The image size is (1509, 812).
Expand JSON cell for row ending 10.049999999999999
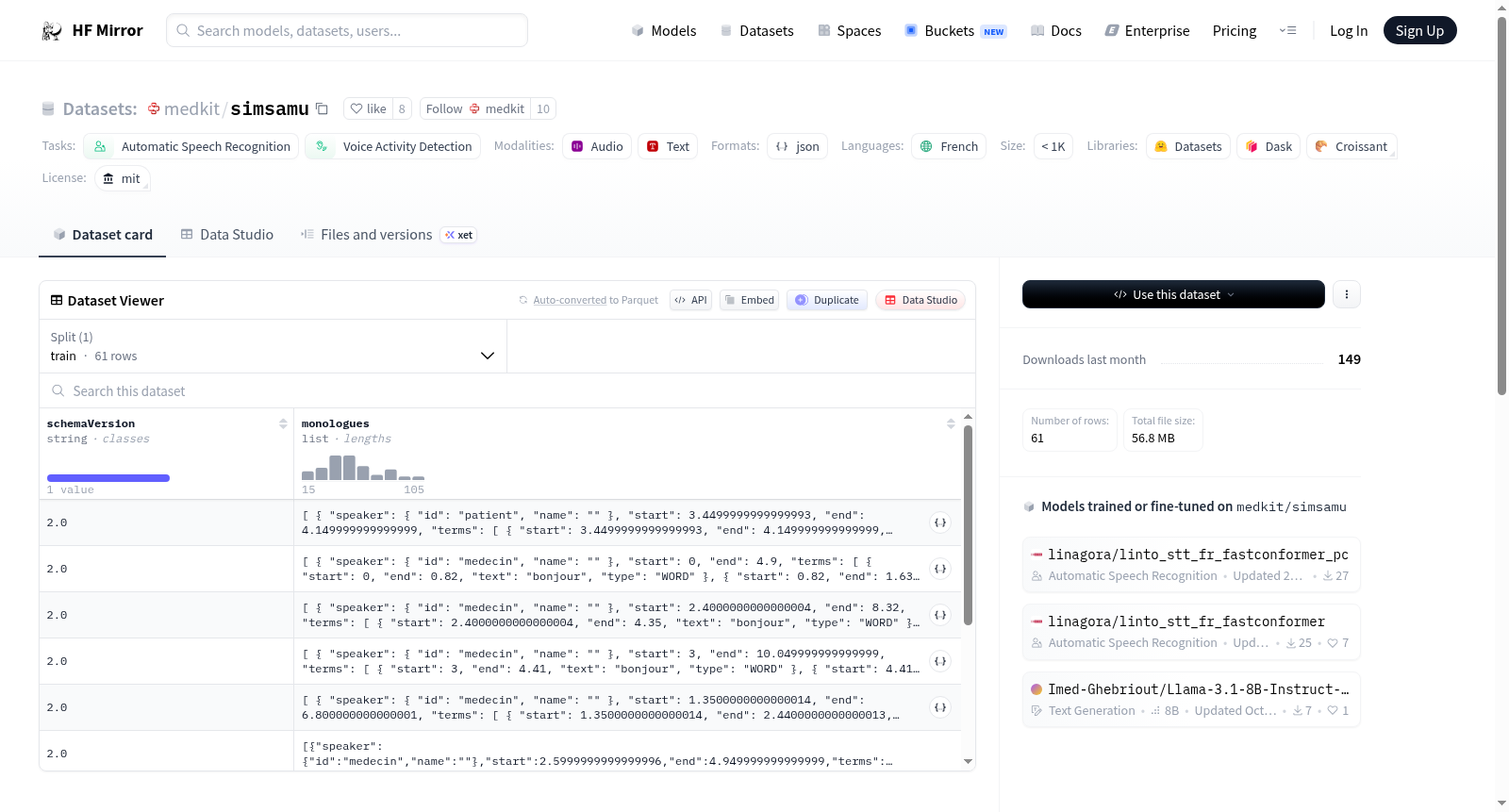(940, 661)
